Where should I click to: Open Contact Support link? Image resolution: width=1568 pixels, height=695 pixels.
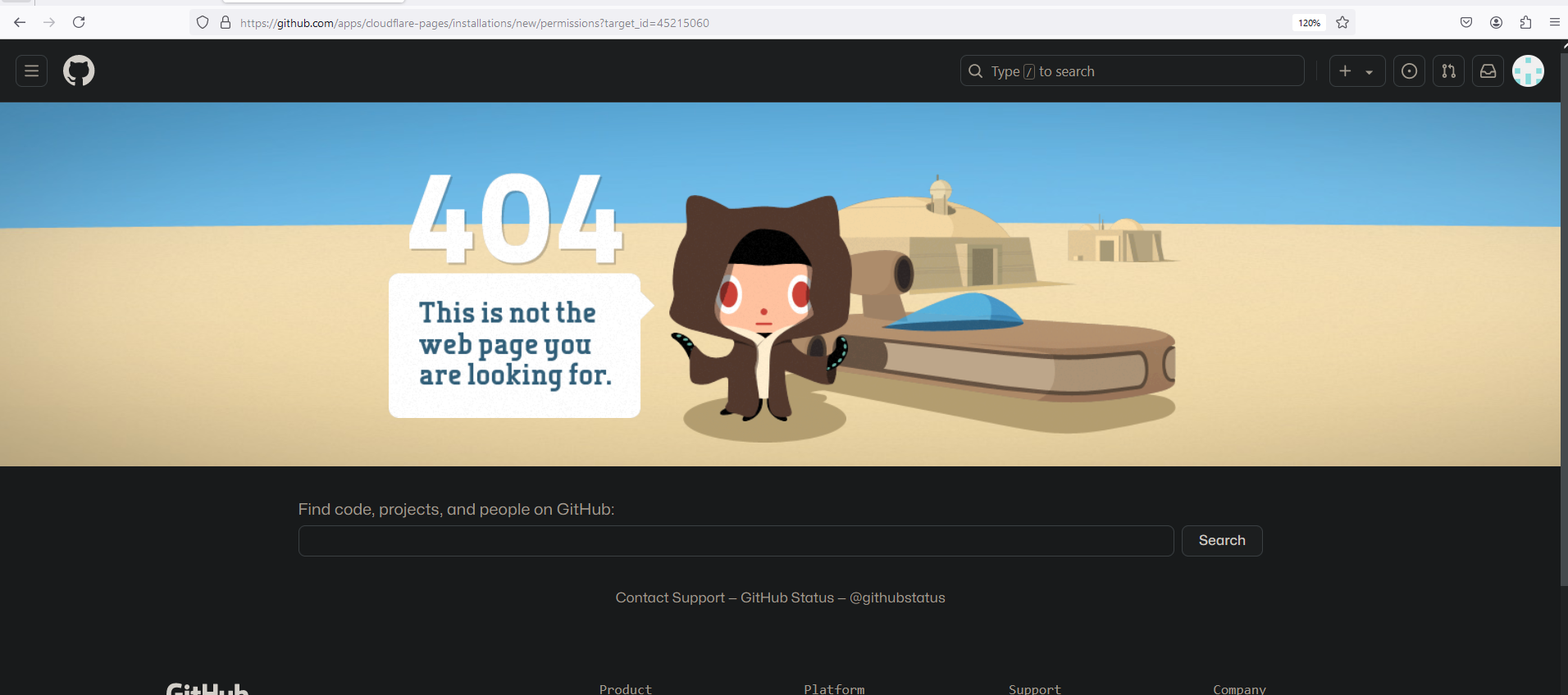(670, 598)
